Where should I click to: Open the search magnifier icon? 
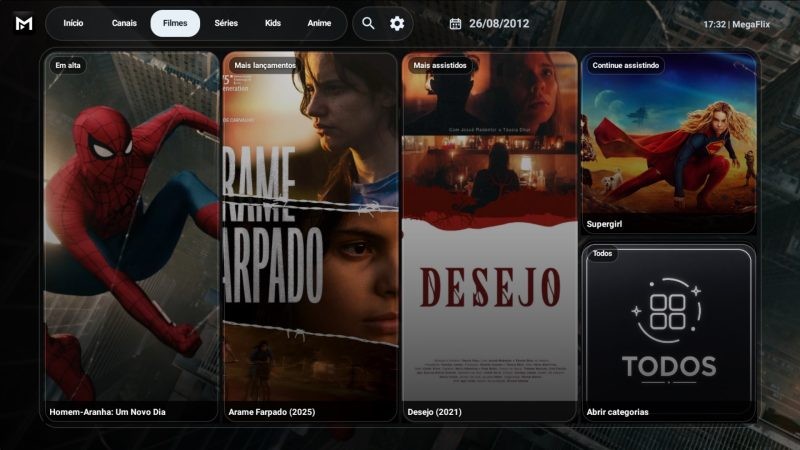click(x=368, y=23)
